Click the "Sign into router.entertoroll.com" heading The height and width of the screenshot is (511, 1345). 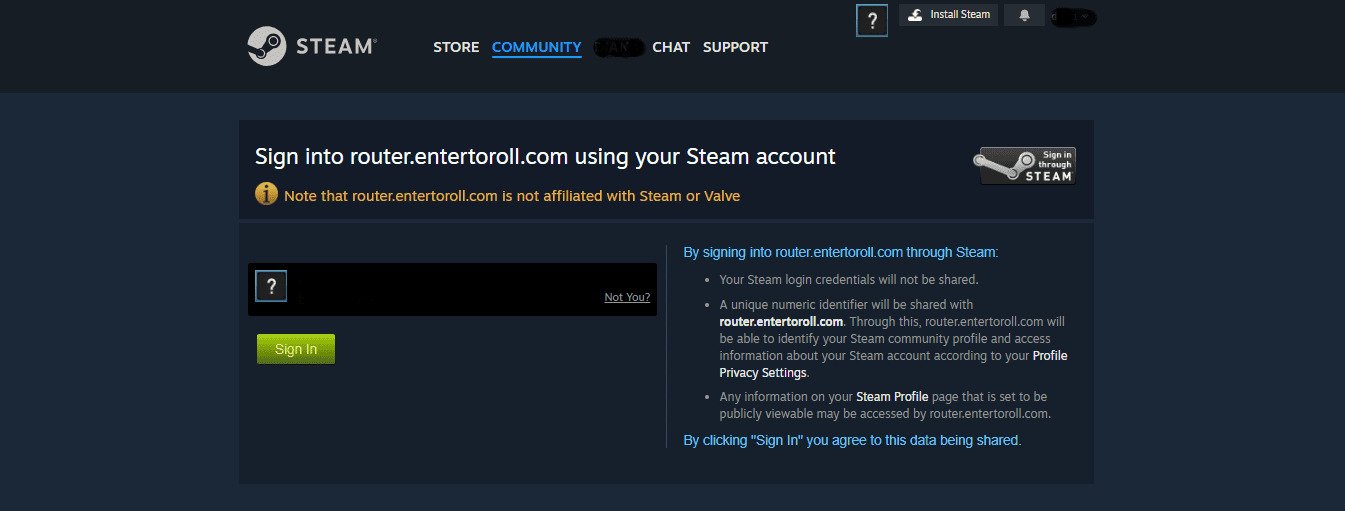tap(545, 156)
